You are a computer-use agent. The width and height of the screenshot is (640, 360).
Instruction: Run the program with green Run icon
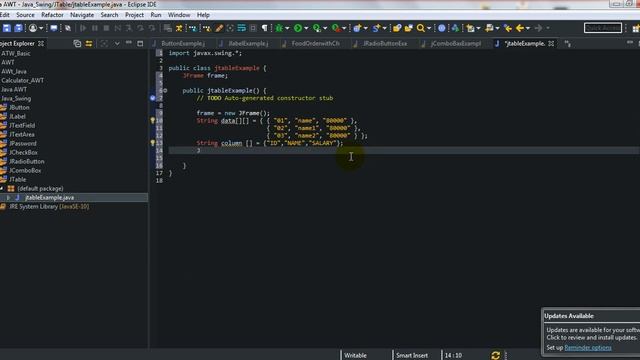pyautogui.click(x=298, y=28)
